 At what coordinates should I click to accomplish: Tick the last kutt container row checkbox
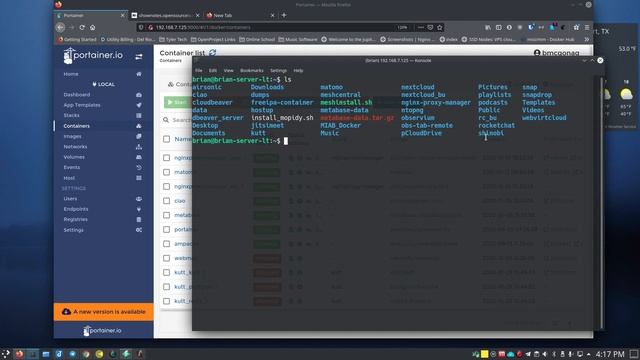tap(167, 301)
